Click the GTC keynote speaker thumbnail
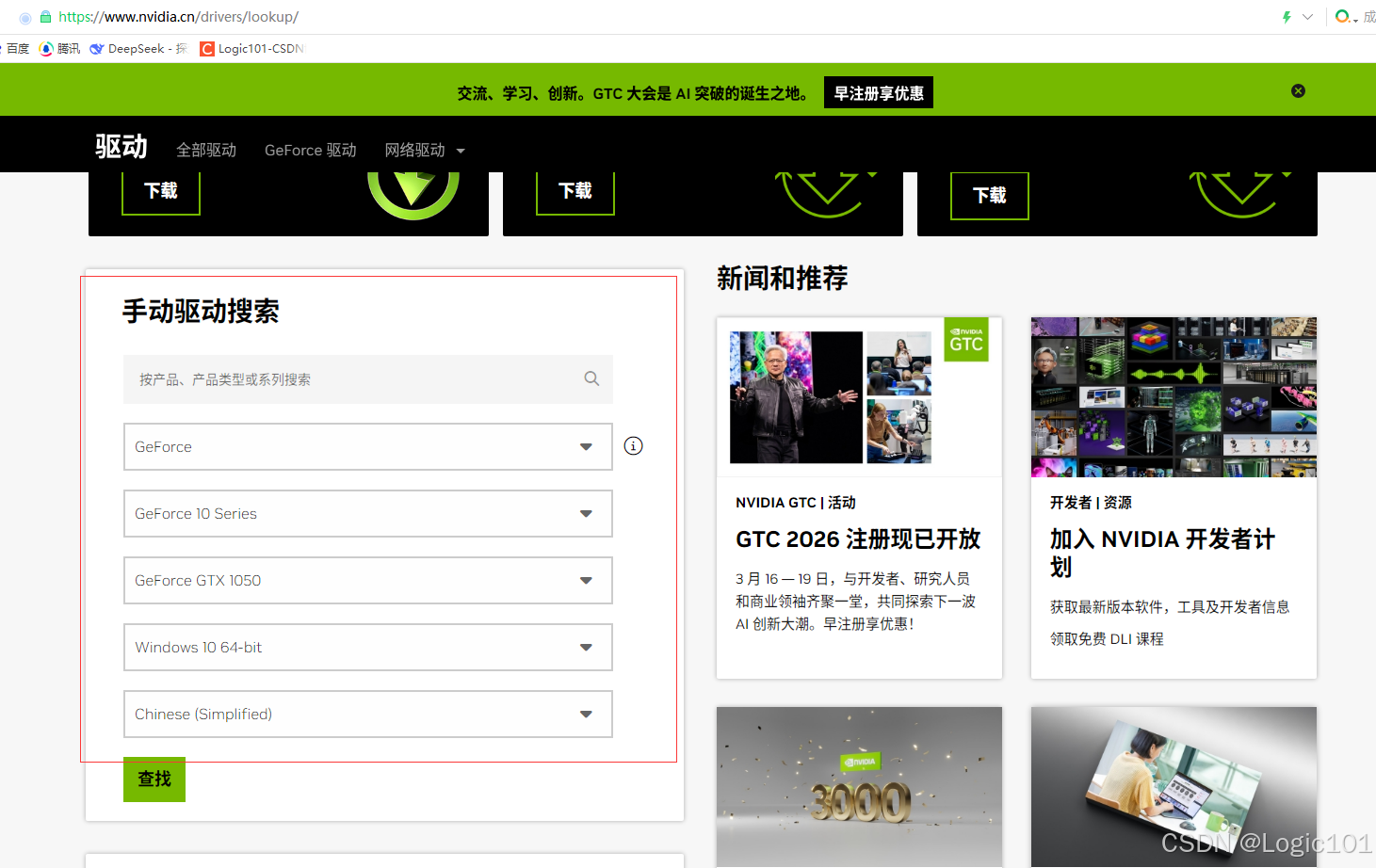This screenshot has width=1376, height=868. coord(859,397)
